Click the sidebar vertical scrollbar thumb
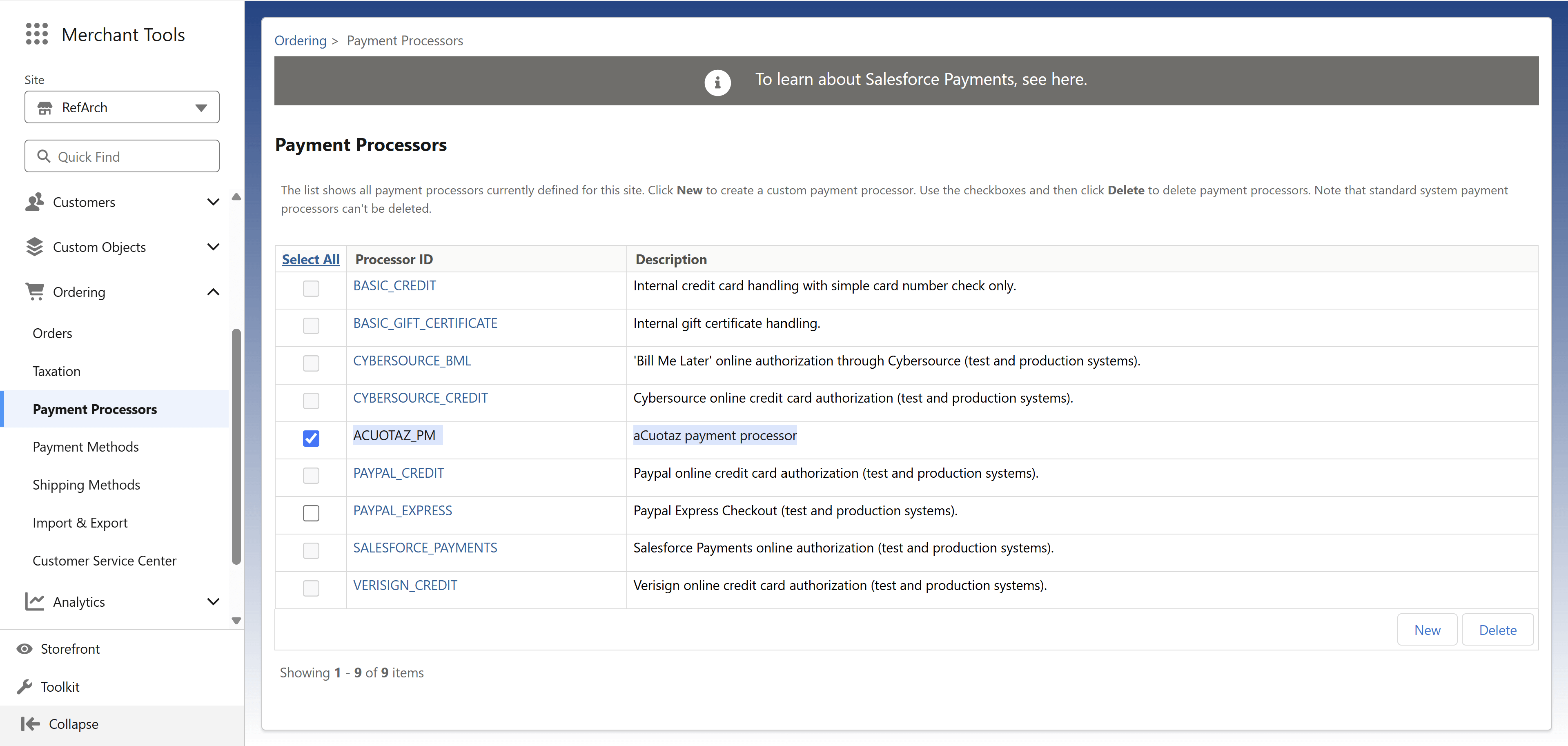The height and width of the screenshot is (746, 1568). (x=236, y=447)
